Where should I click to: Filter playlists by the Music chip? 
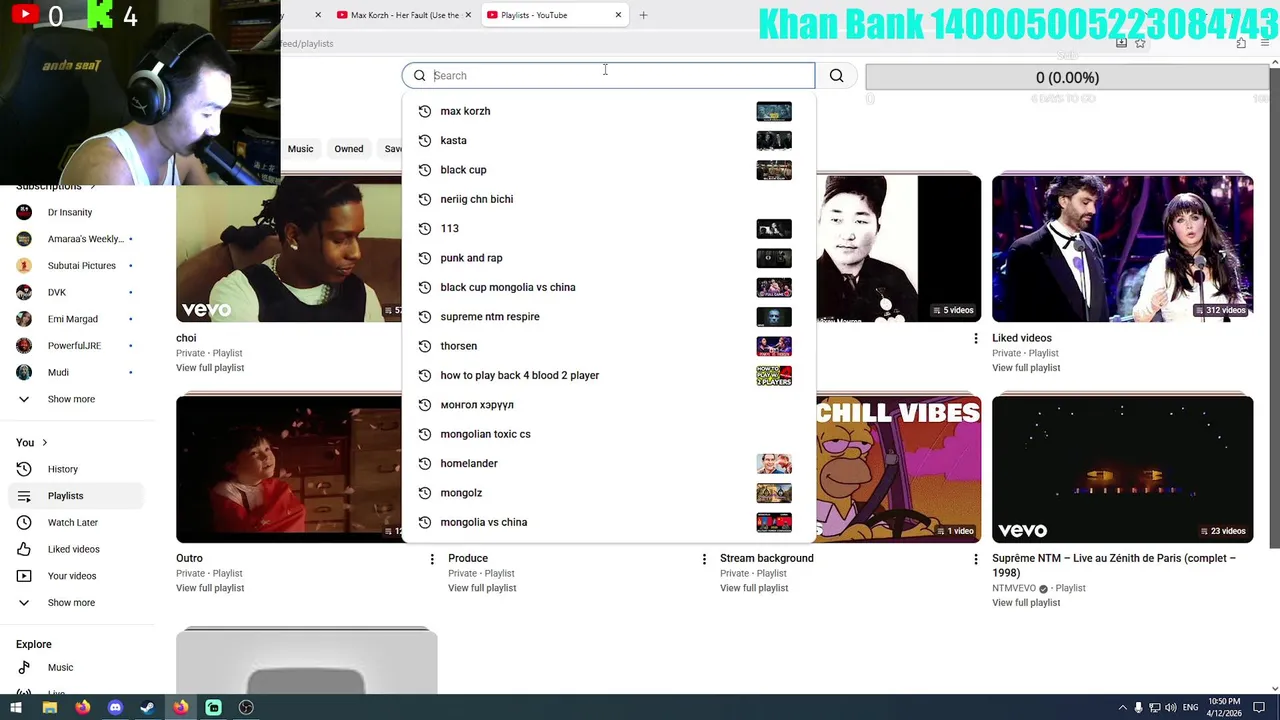click(x=300, y=149)
